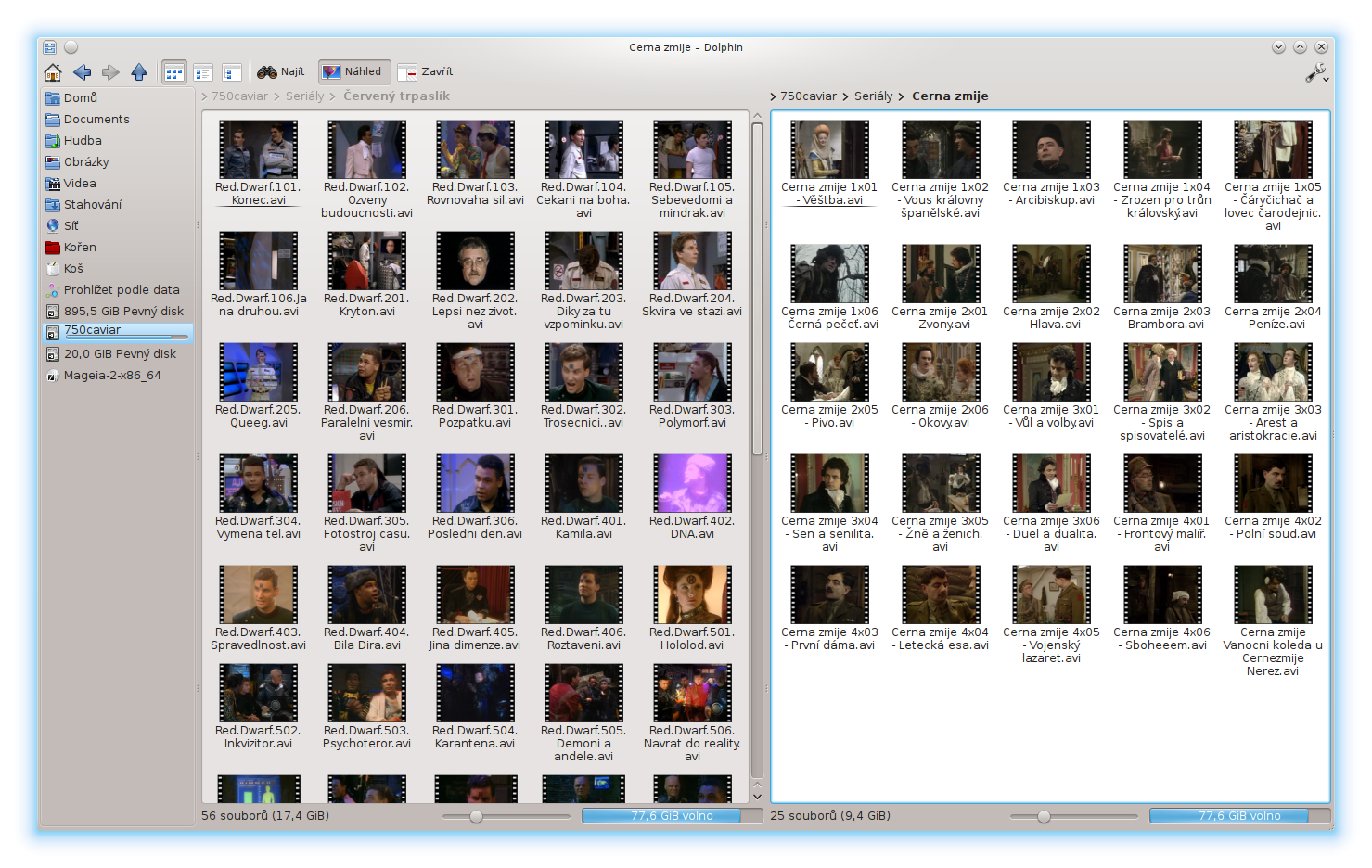Screen dimensions: 1372x868
Task: Click the left pane scrollbar down arrow
Action: pos(757,796)
